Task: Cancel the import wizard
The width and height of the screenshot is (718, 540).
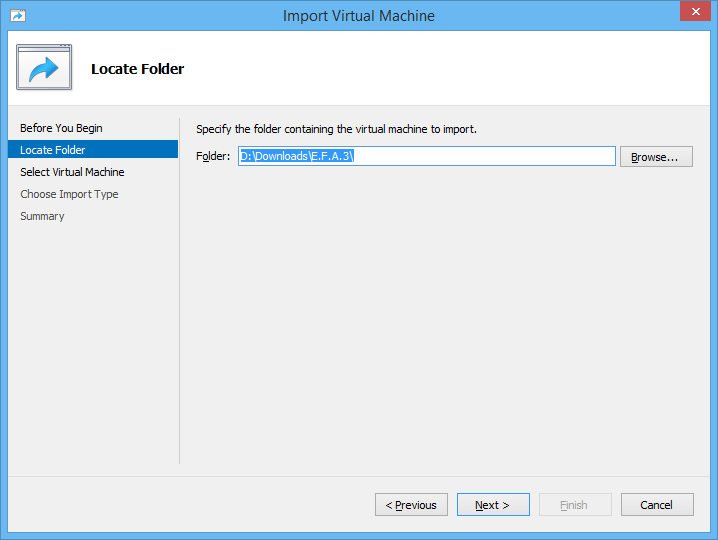Action: (657, 505)
